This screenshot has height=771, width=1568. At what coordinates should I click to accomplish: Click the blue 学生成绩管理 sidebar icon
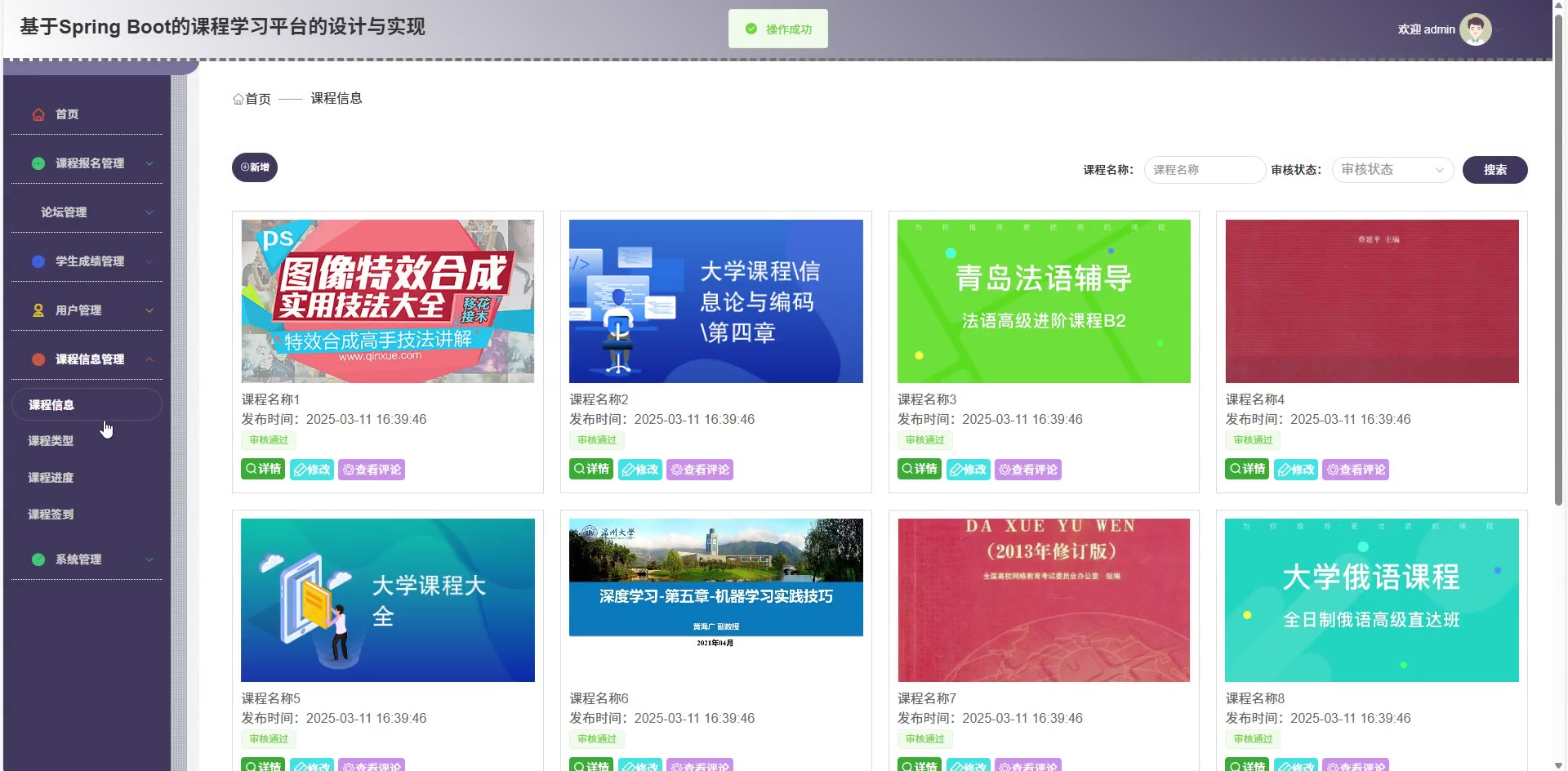pyautogui.click(x=38, y=261)
